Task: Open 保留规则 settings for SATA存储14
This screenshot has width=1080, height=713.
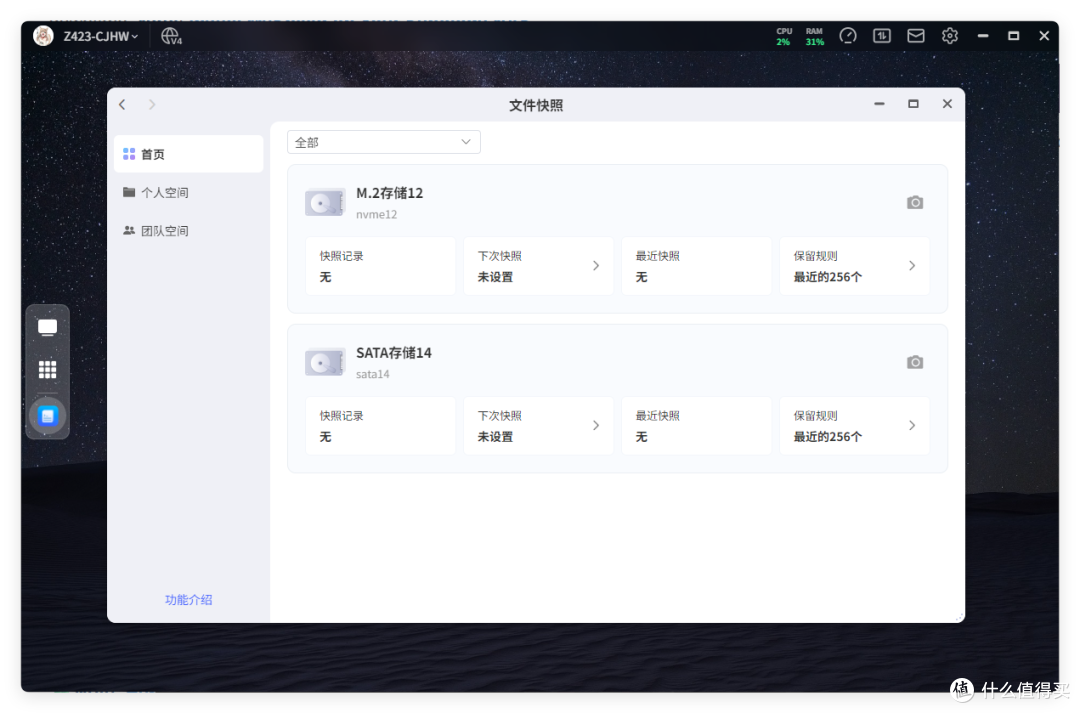Action: 855,426
